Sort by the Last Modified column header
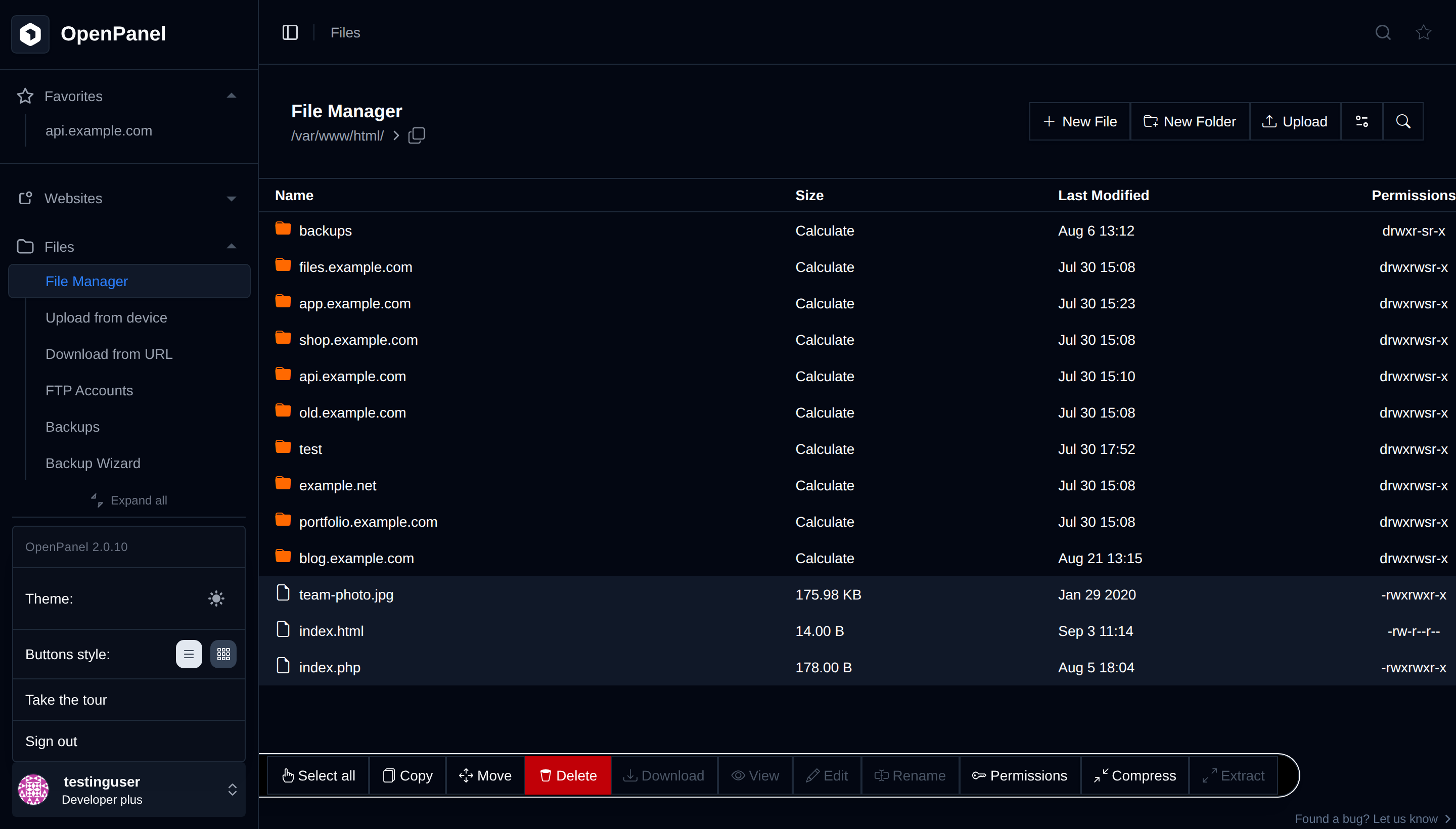 click(x=1103, y=195)
